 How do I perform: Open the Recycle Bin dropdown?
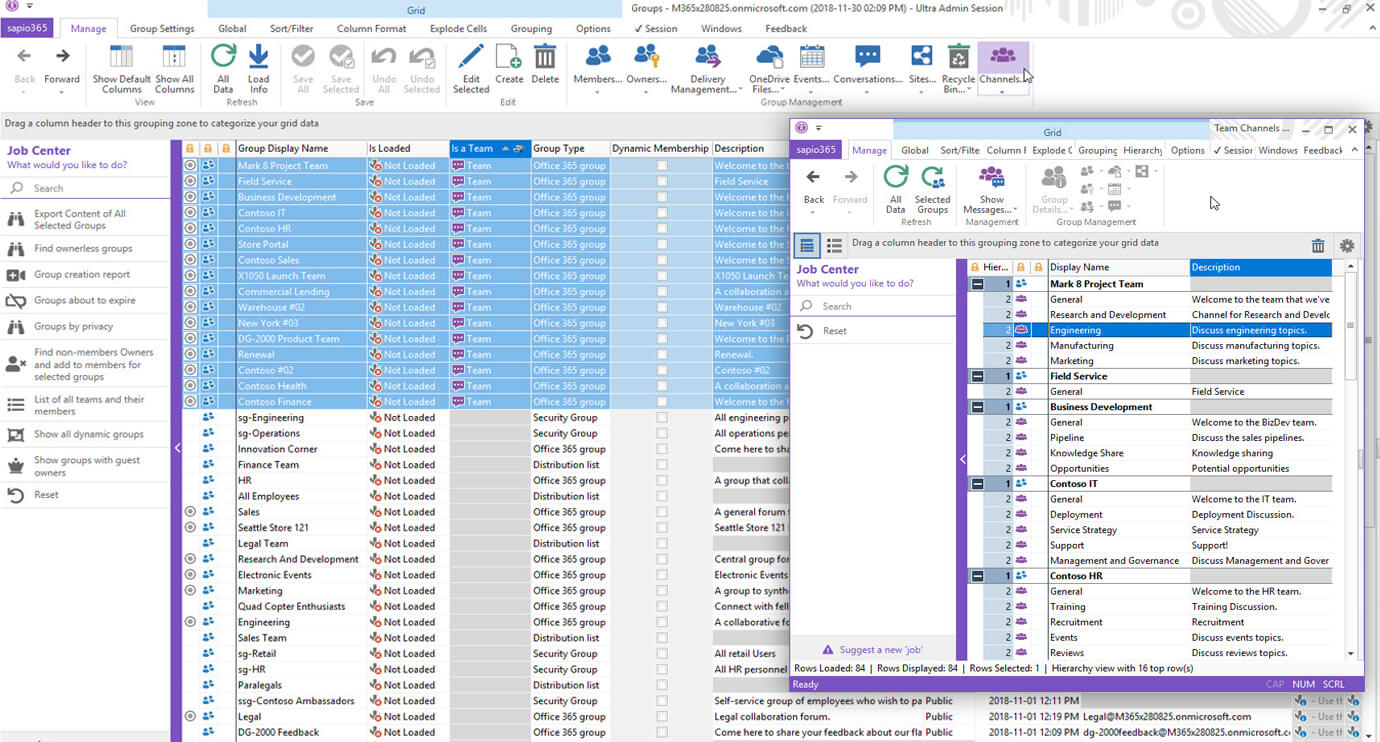[x=958, y=70]
